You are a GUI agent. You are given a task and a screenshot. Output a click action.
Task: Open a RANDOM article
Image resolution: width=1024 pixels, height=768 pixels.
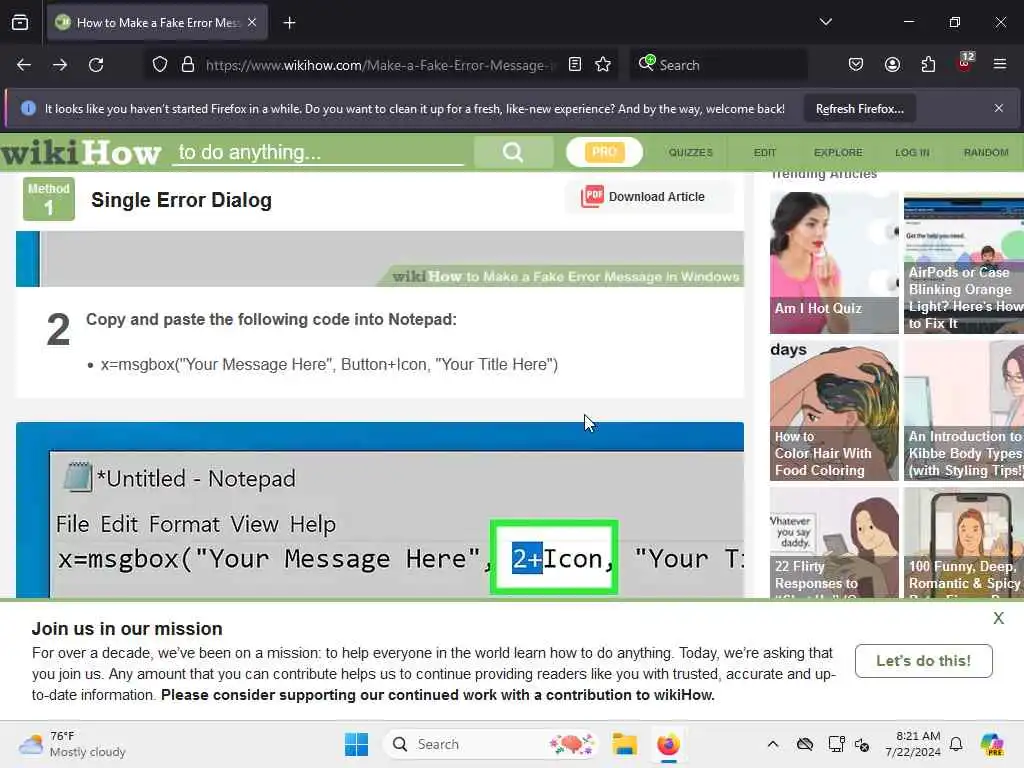[985, 152]
